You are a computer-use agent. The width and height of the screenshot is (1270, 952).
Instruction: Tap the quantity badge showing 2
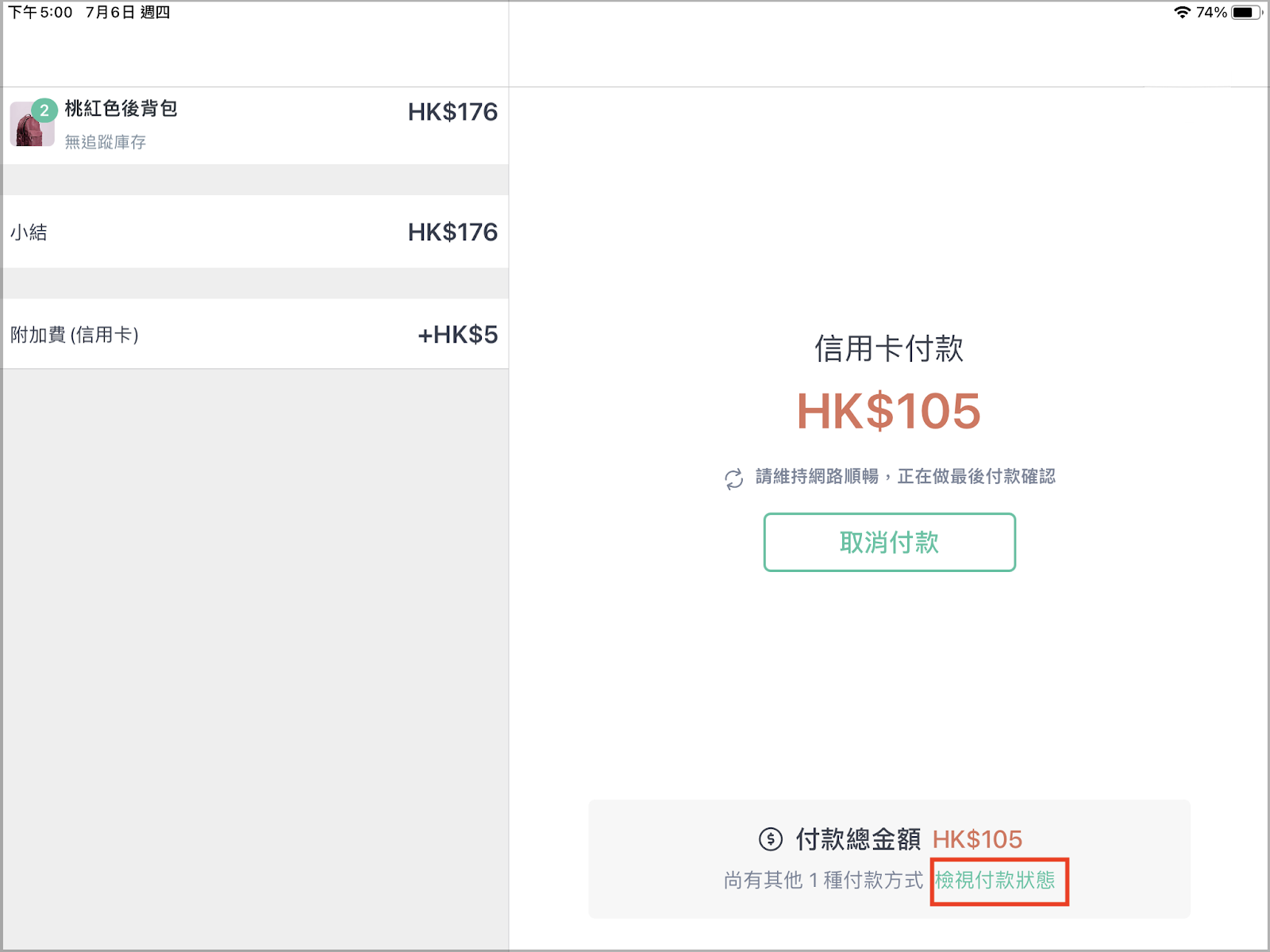pos(44,110)
